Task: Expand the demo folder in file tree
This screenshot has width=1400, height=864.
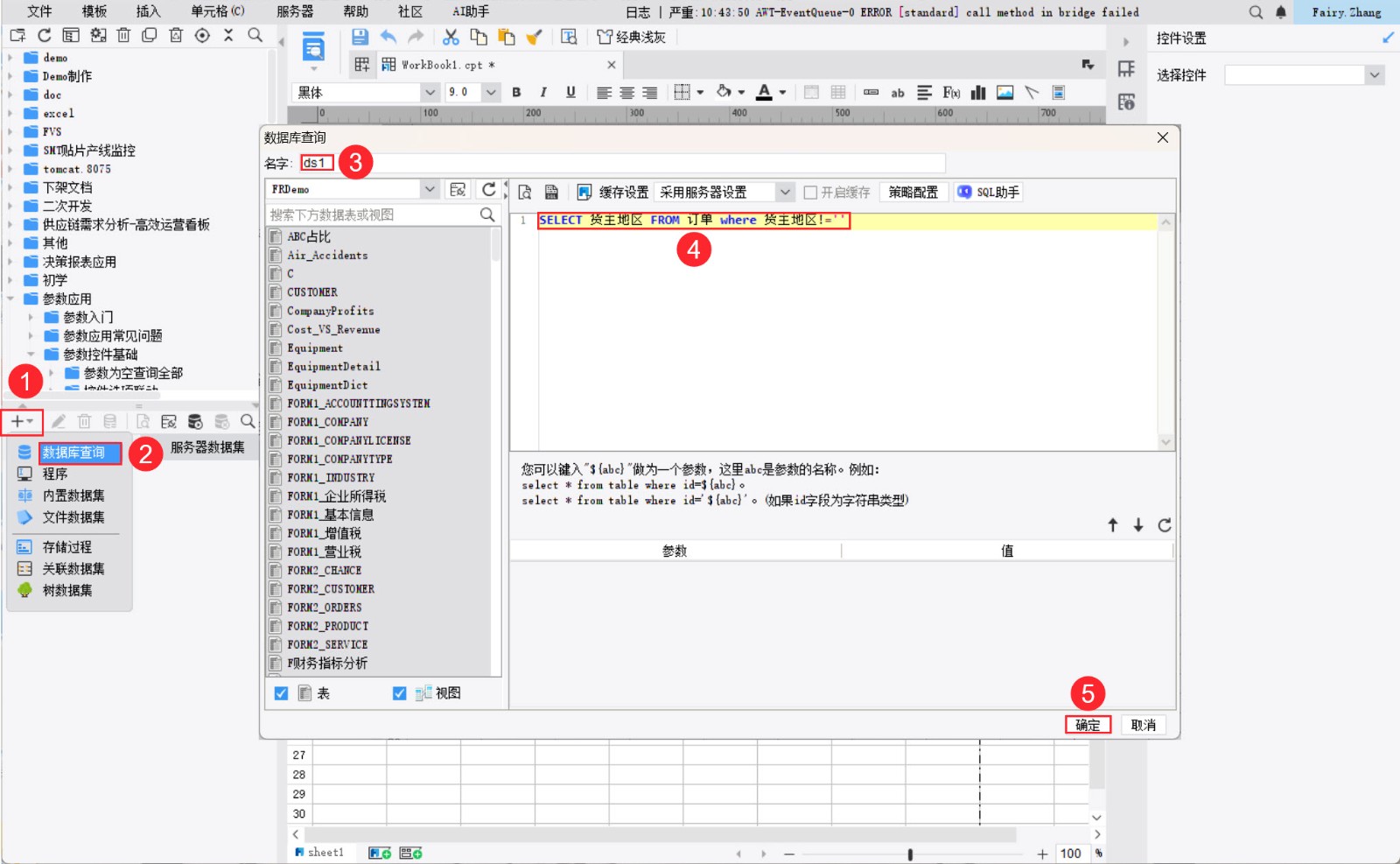Action: tap(10, 58)
